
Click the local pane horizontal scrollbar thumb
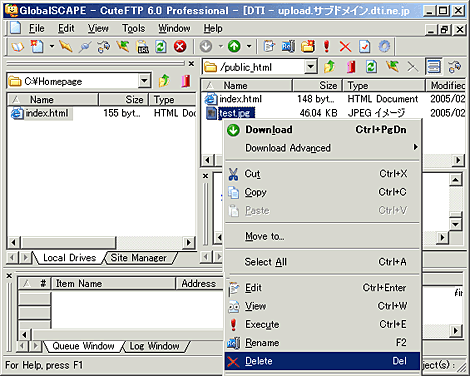[x=68, y=242]
